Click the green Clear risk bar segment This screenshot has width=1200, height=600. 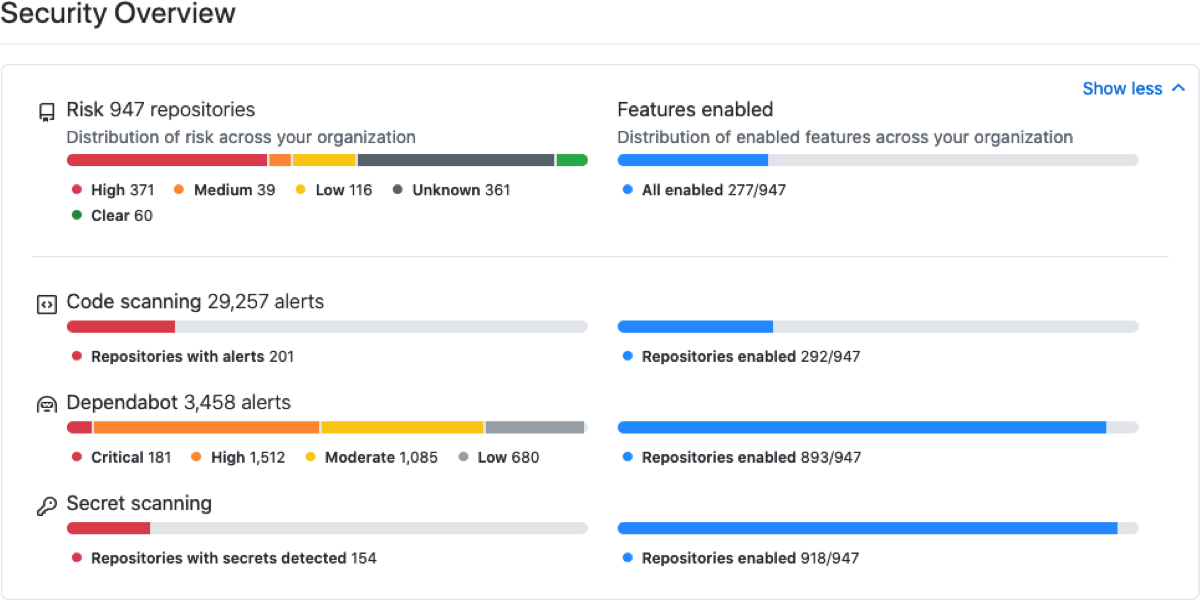[x=571, y=160]
